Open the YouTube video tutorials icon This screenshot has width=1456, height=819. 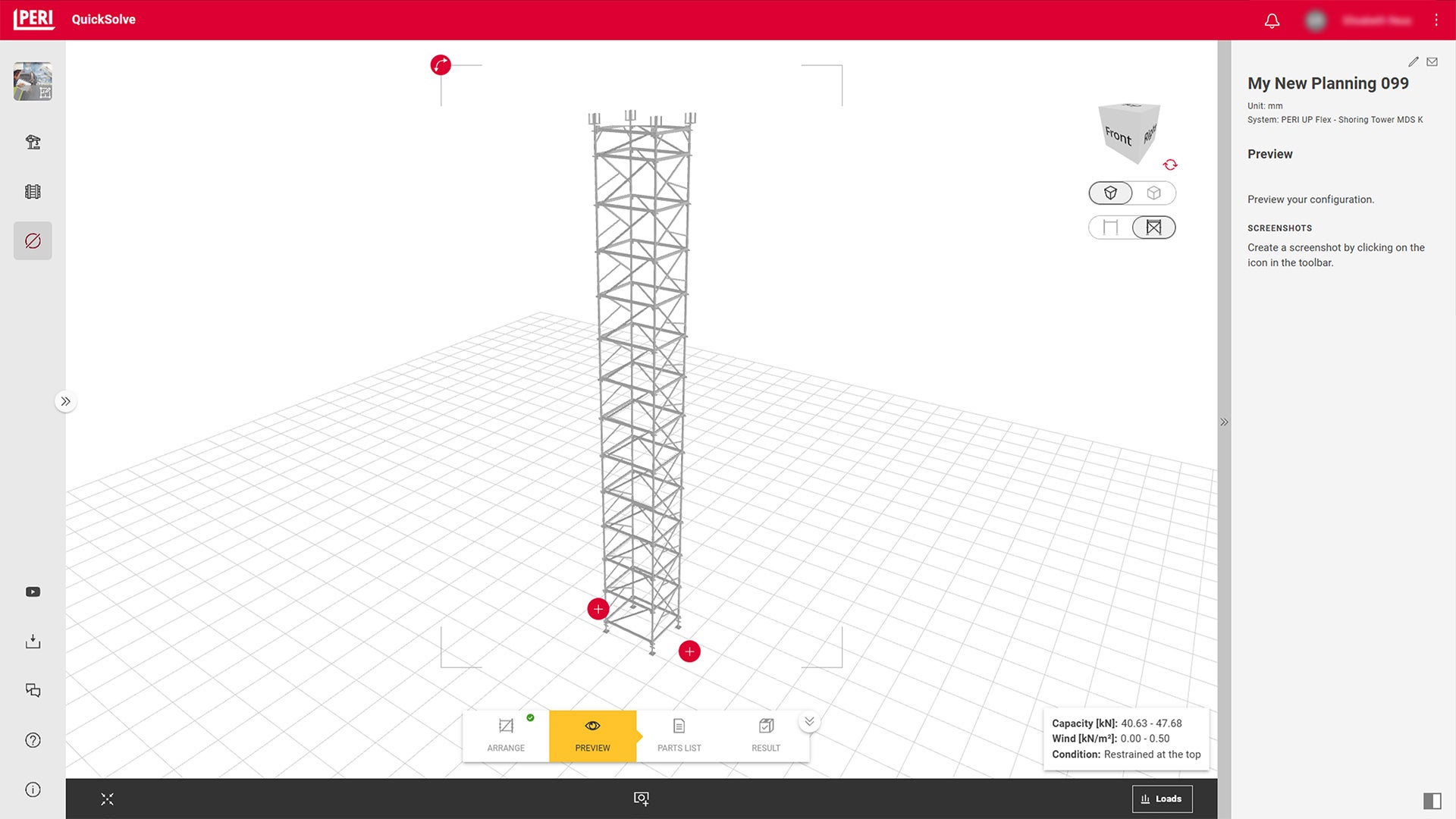coord(33,591)
